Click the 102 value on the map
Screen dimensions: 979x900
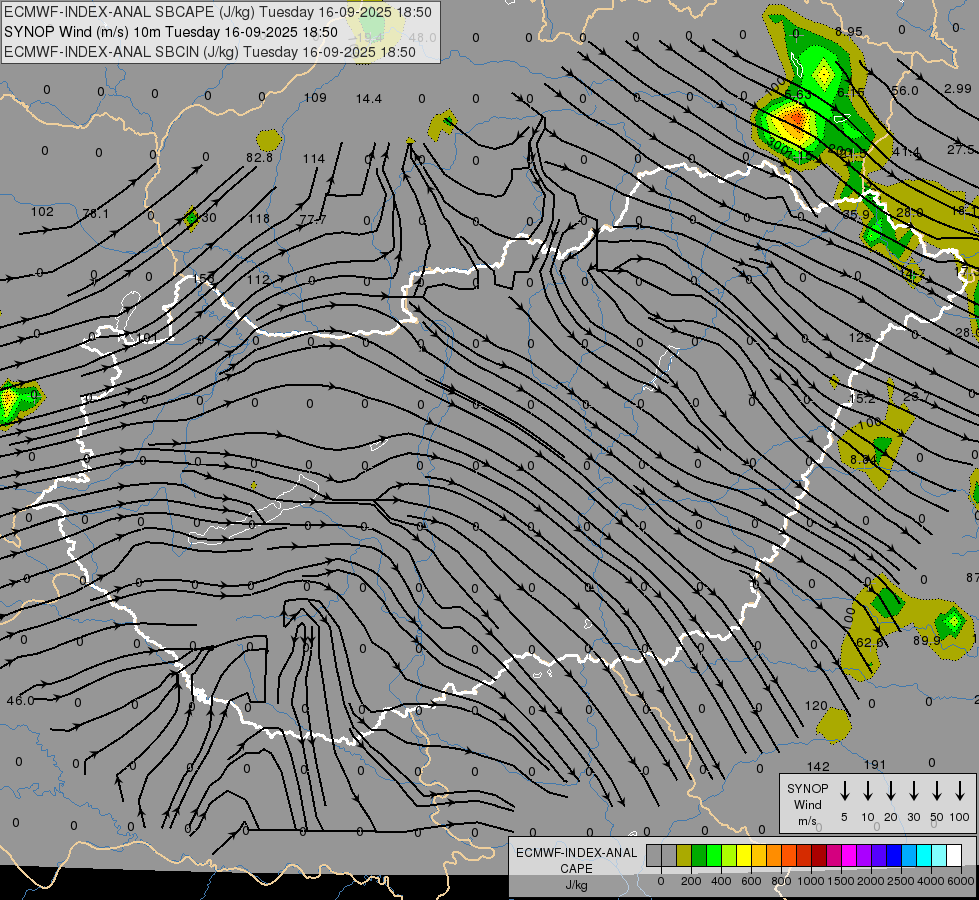point(42,211)
